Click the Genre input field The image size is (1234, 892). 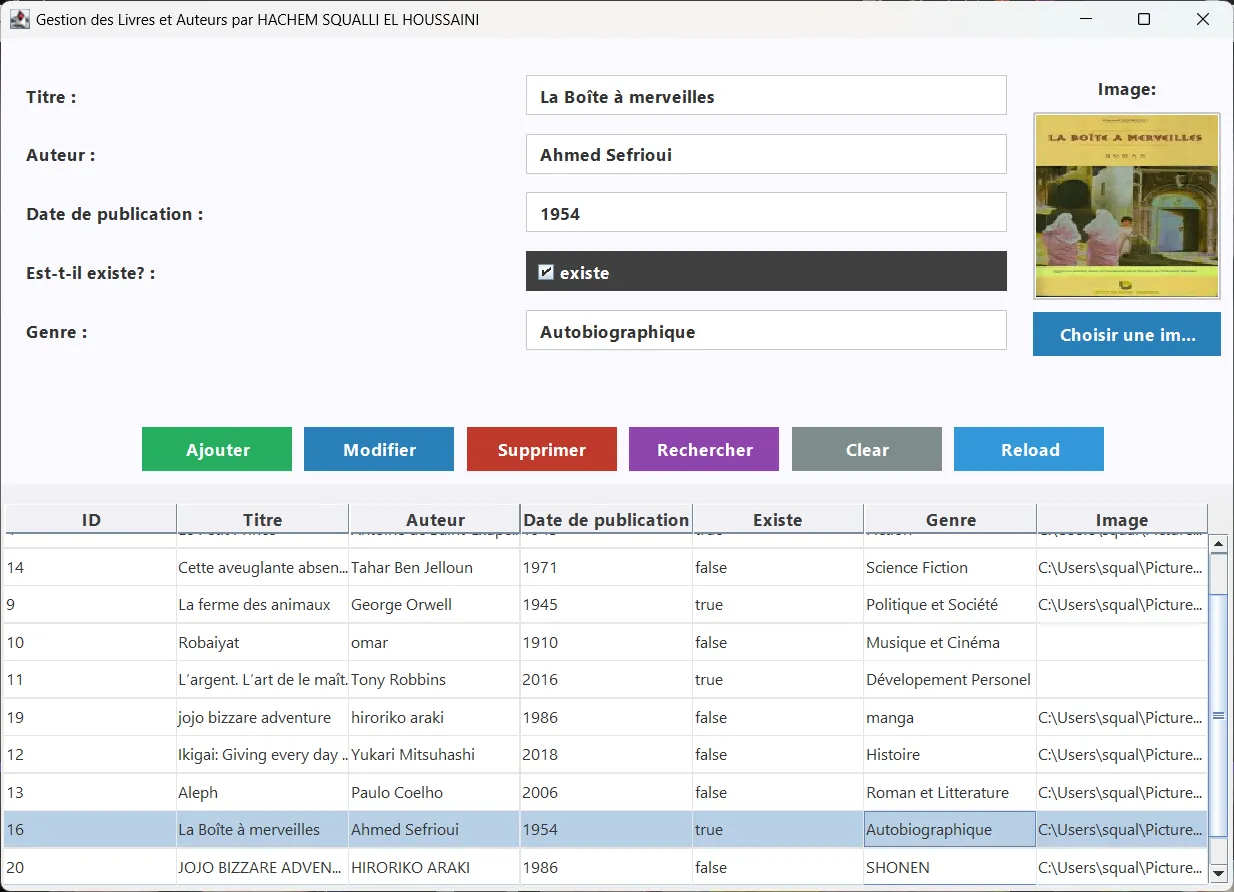point(766,330)
